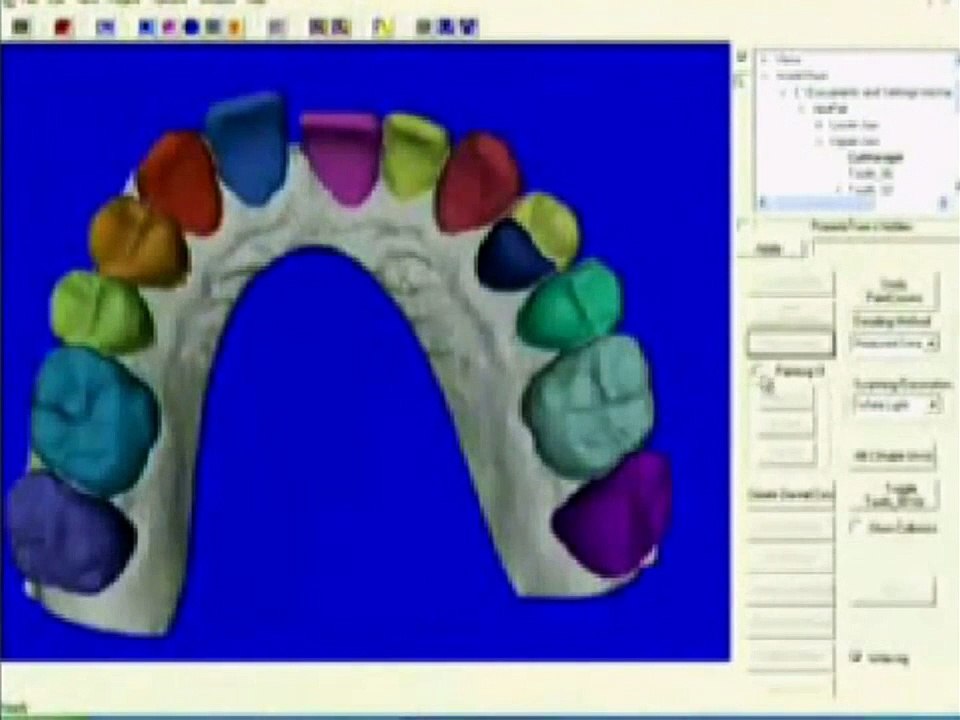Viewport: 960px width, 720px height.
Task: Select the green premolar on the right side
Action: [x=572, y=304]
